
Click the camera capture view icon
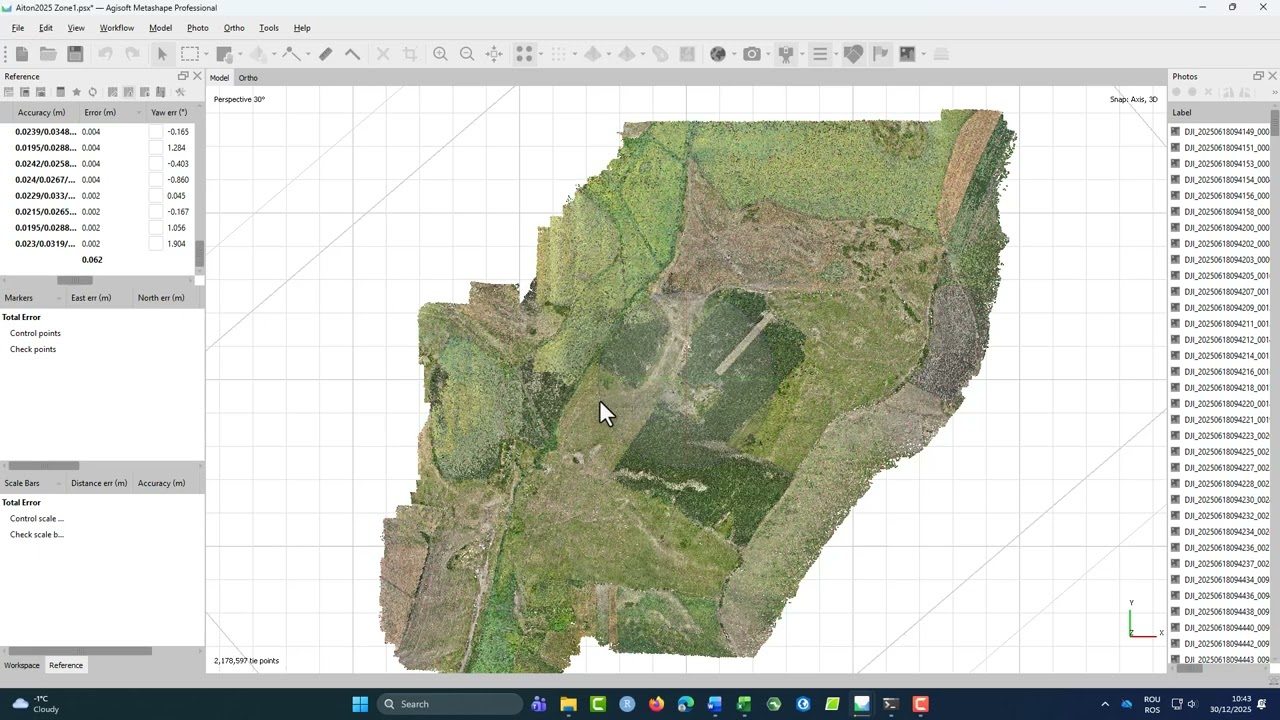(752, 54)
